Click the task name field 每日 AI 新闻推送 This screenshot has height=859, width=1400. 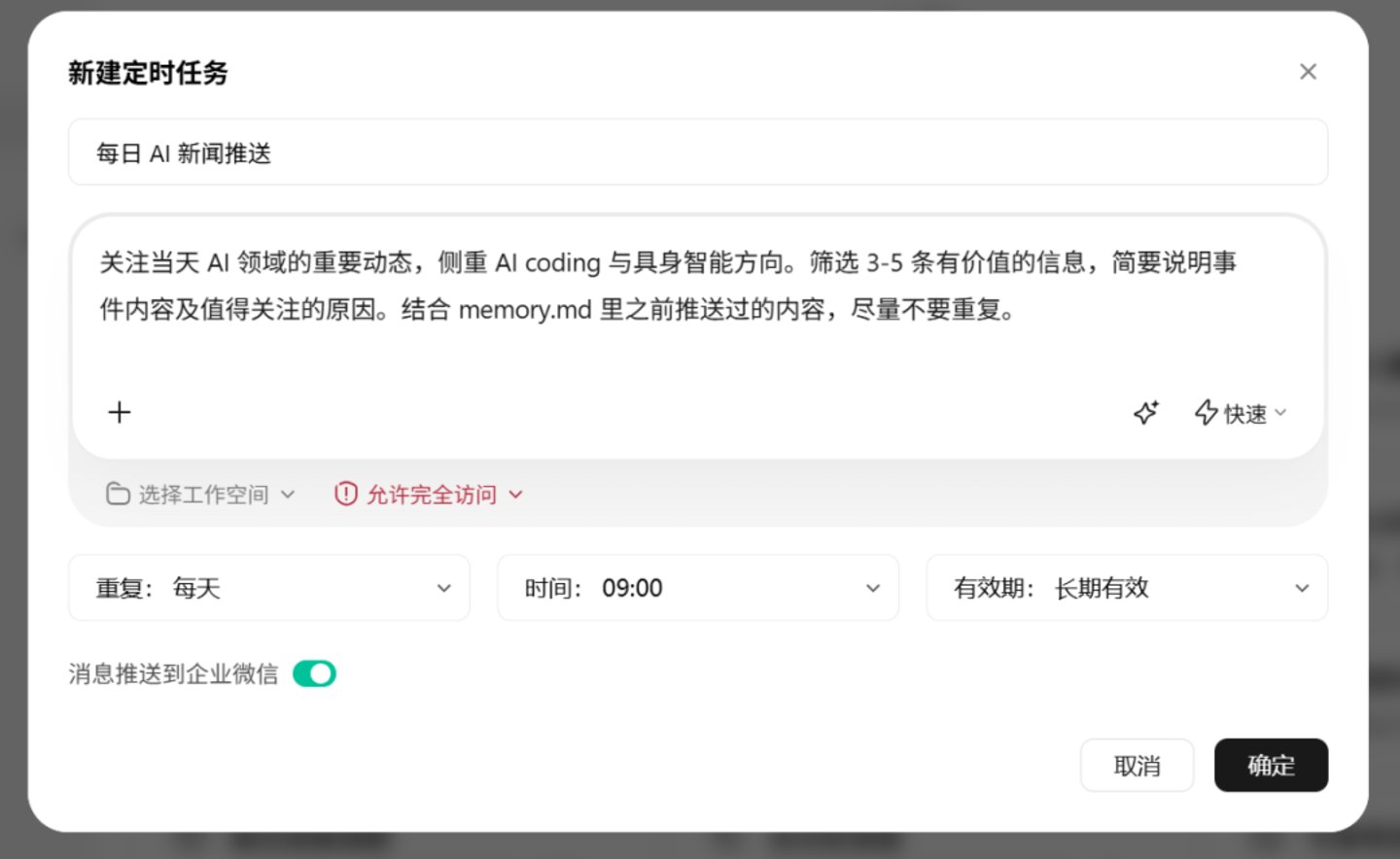pyautogui.click(x=698, y=153)
